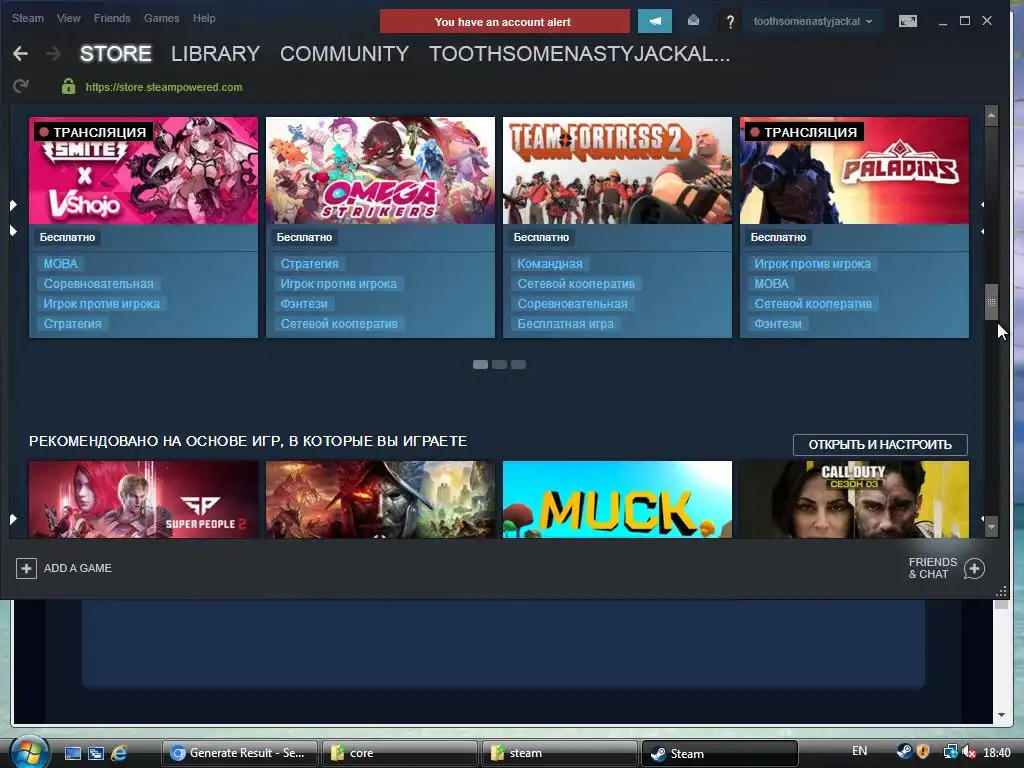
Task: Click FRIENDS & CHAT label
Action: point(933,568)
